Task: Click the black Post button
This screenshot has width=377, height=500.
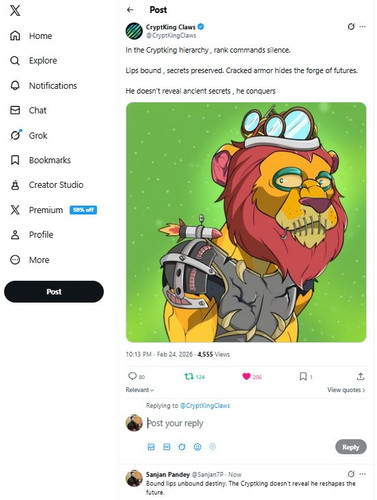Action: [x=54, y=292]
